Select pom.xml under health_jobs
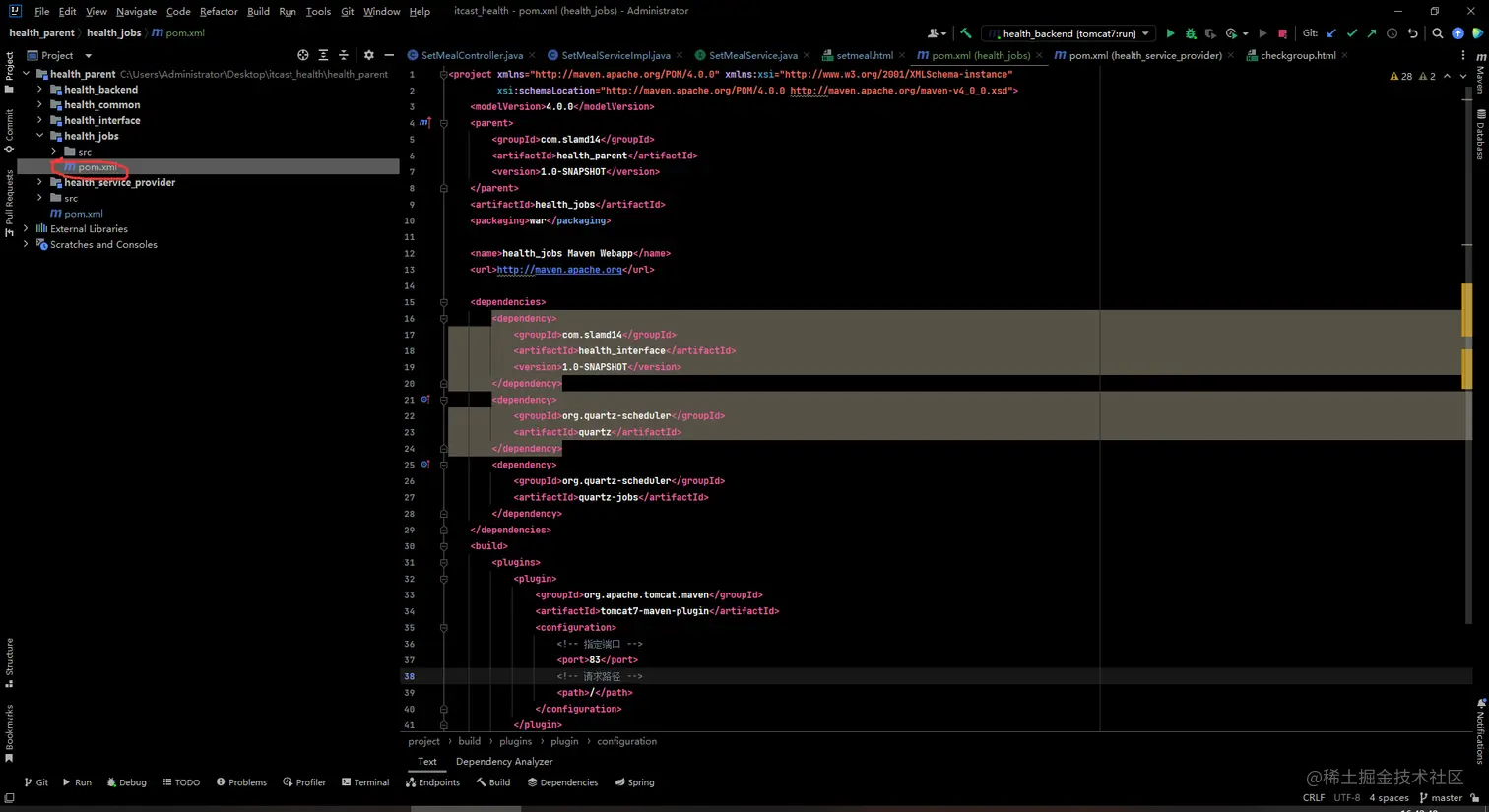This screenshot has height=812, width=1489. (x=209, y=167)
